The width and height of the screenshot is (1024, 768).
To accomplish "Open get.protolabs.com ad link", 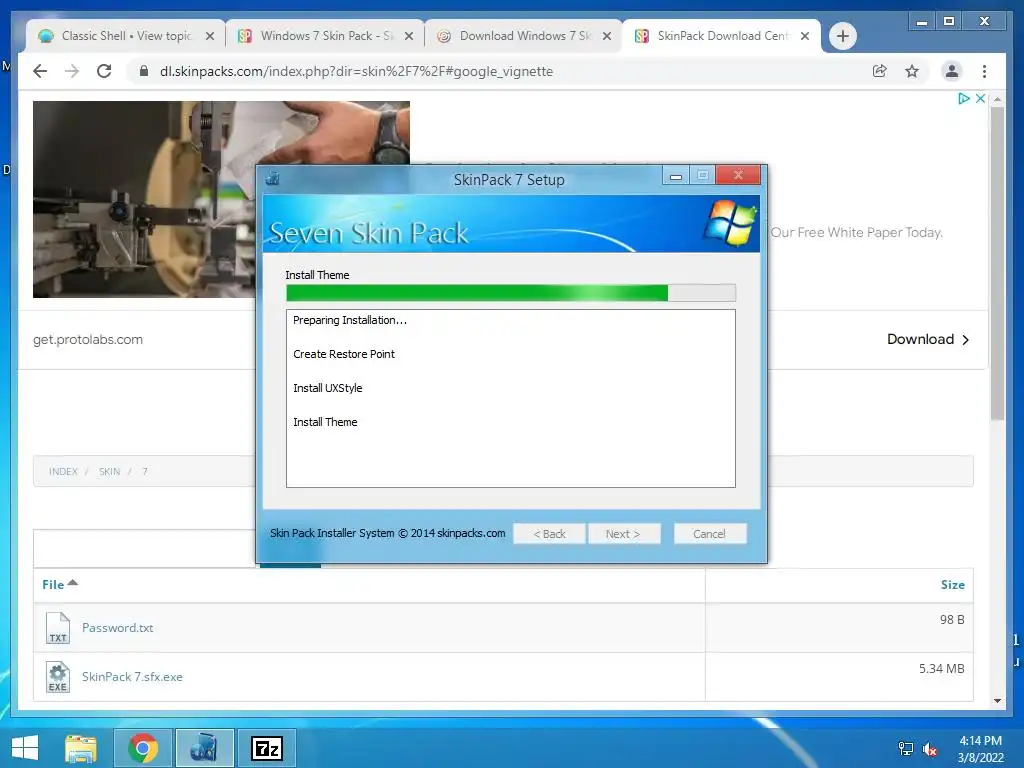I will tap(88, 340).
